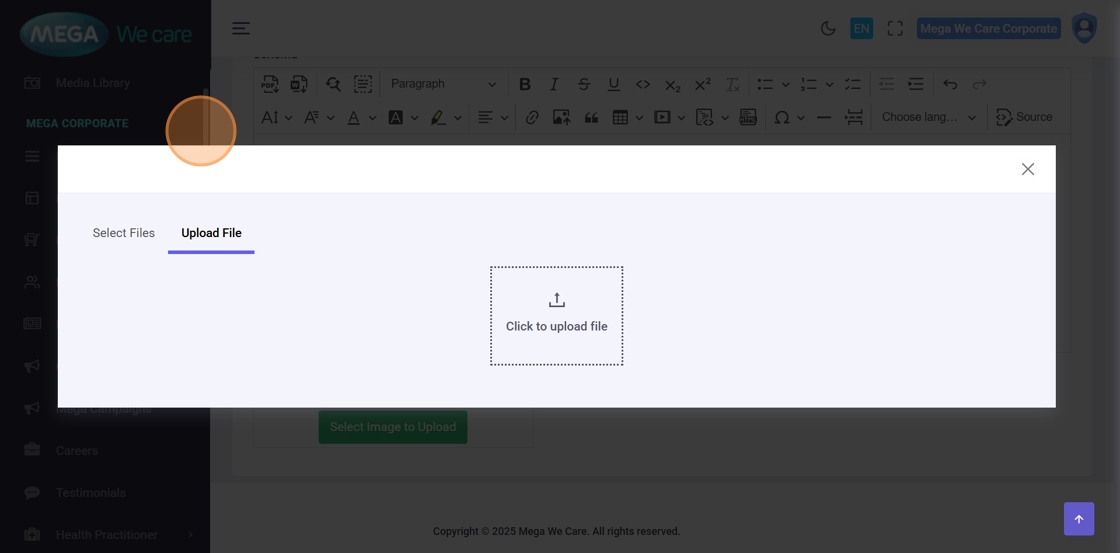Click the upload file drop zone
Viewport: 1120px width, 553px height.
pyautogui.click(x=556, y=315)
